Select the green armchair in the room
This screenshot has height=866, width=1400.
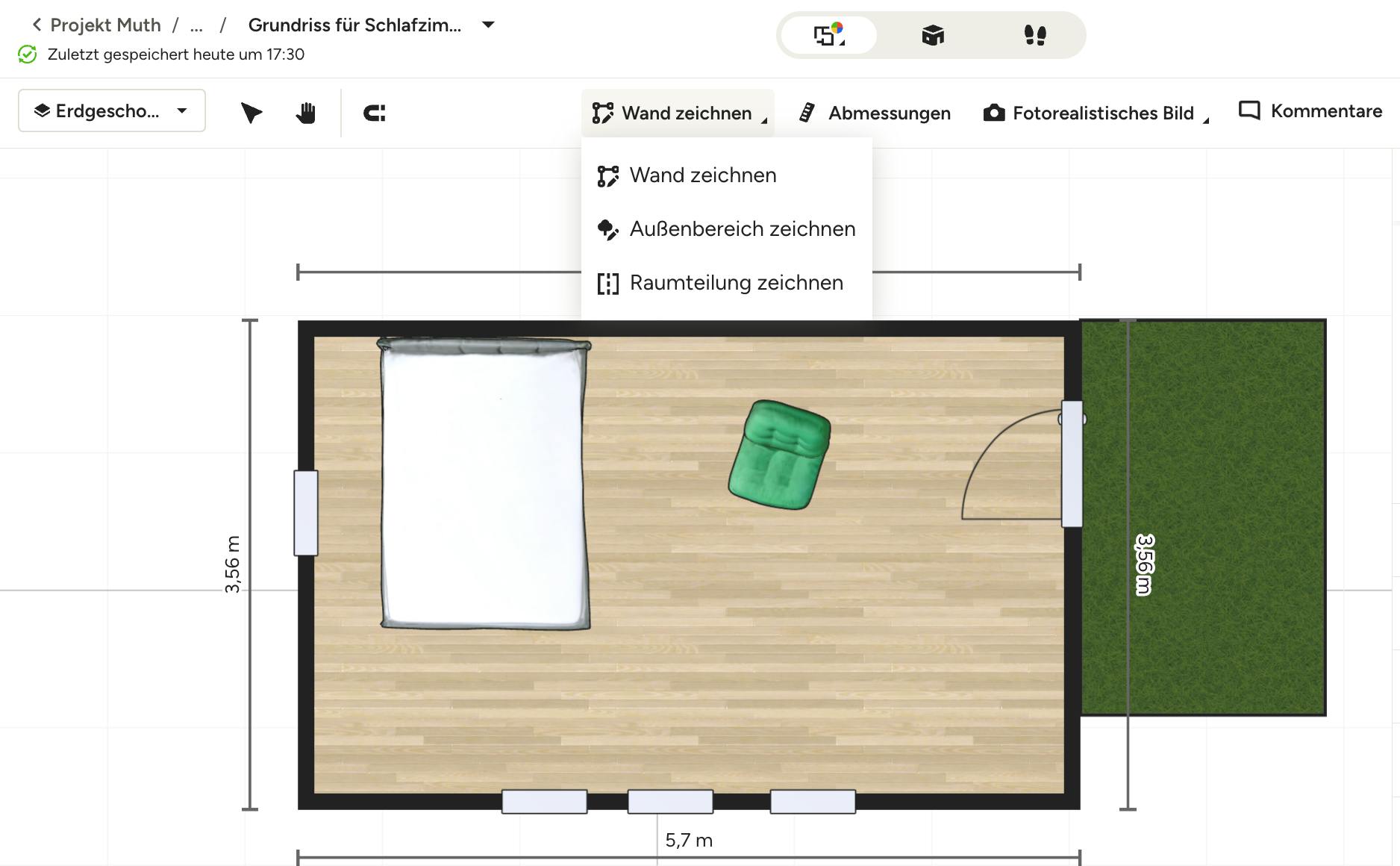(779, 455)
